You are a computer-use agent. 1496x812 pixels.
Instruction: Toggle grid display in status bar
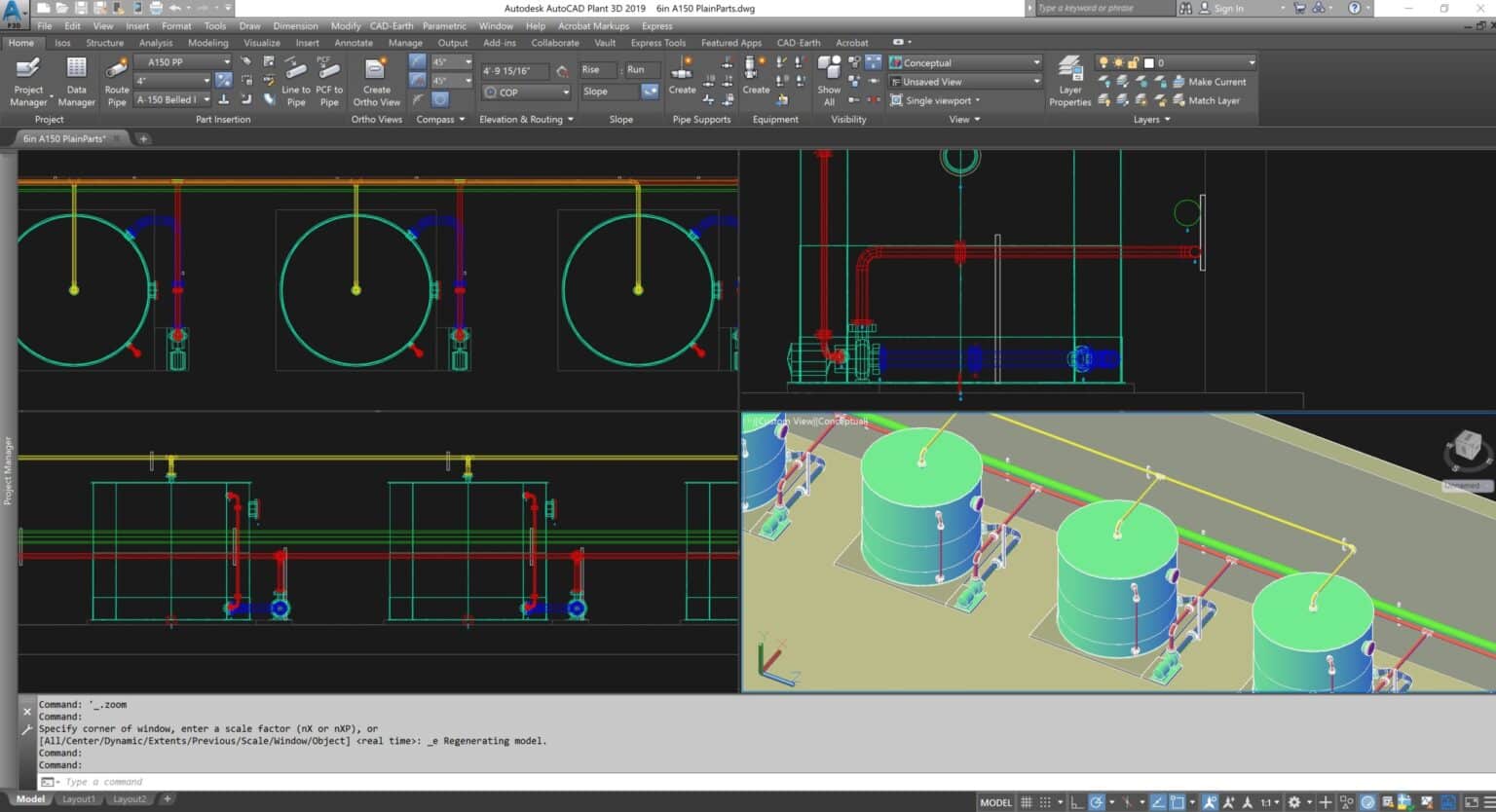point(1026,802)
